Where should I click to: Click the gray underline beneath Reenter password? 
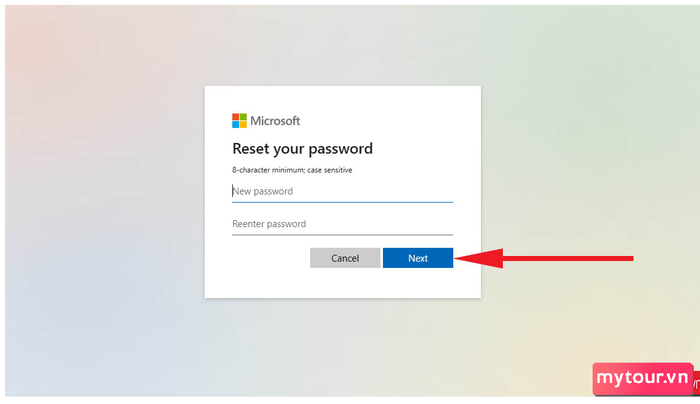(x=342, y=235)
